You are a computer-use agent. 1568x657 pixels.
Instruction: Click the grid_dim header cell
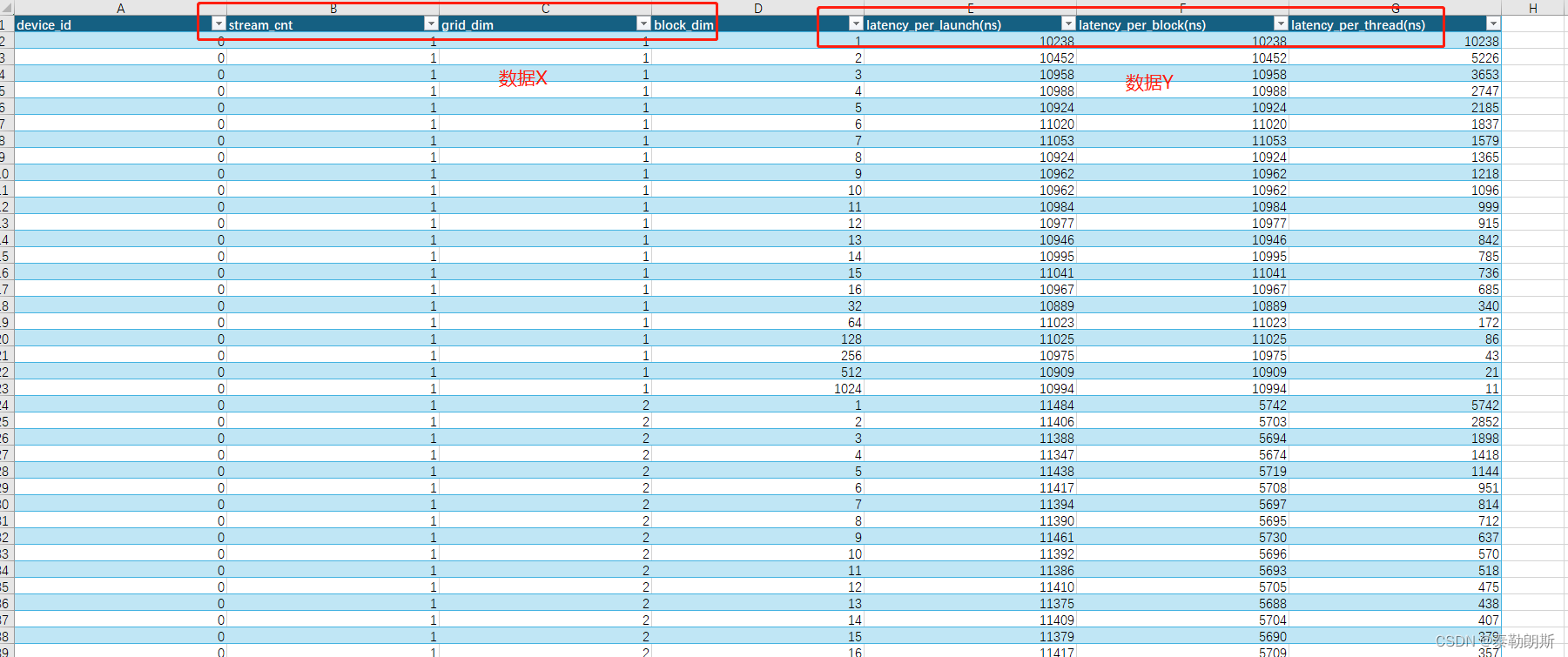(545, 24)
